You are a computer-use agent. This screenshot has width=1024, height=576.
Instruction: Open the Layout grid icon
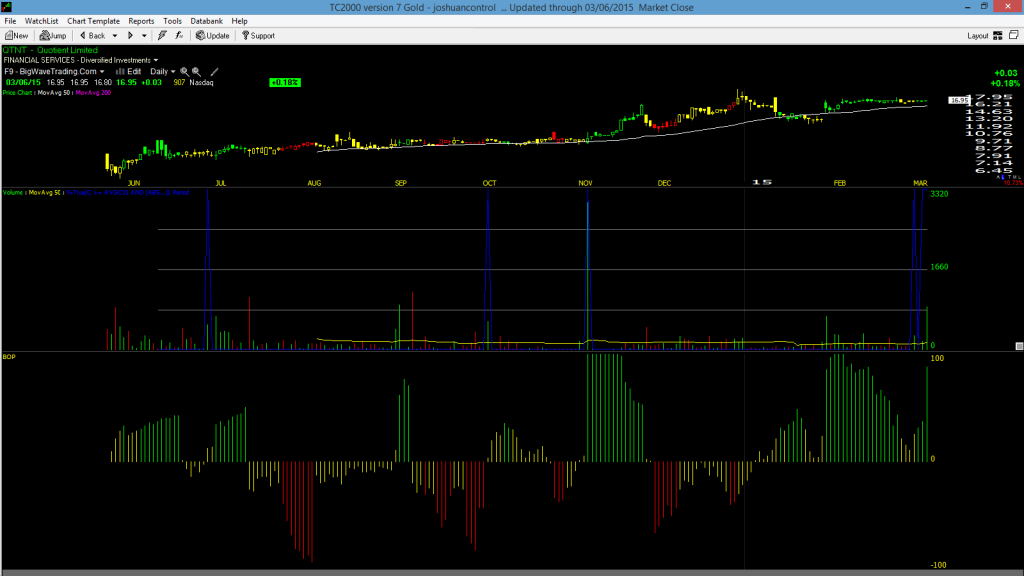pos(998,36)
